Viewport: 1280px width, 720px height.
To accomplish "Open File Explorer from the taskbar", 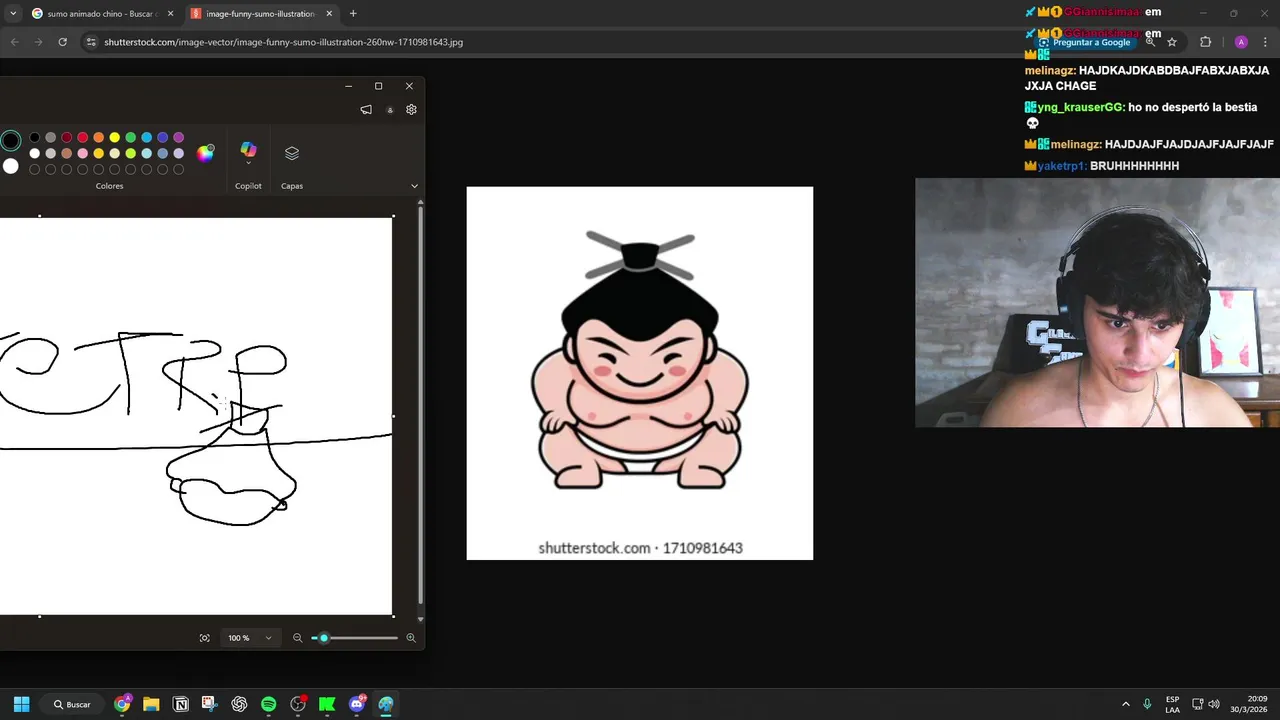I will click(x=151, y=704).
